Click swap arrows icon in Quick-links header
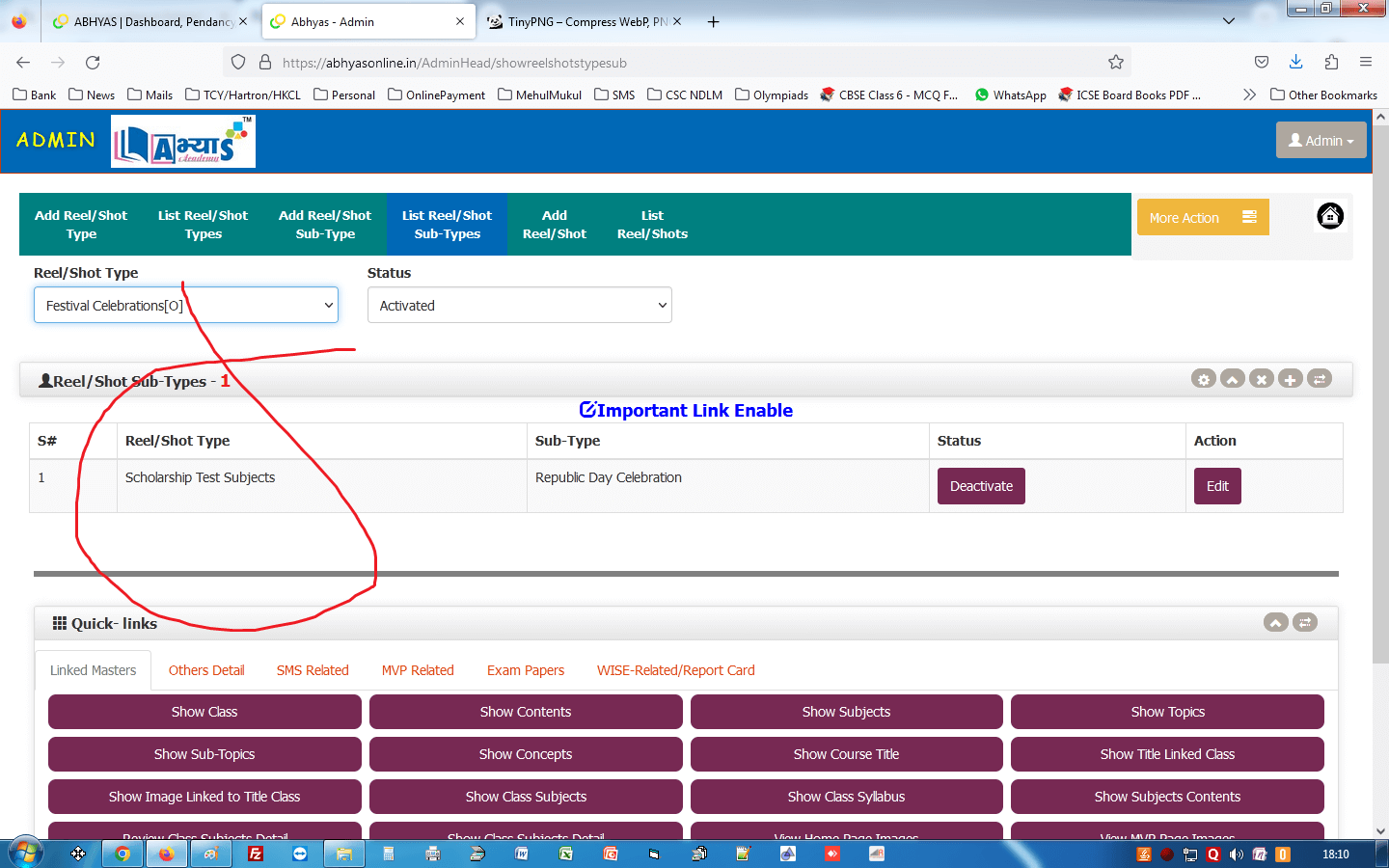The image size is (1389, 868). pos(1305,622)
